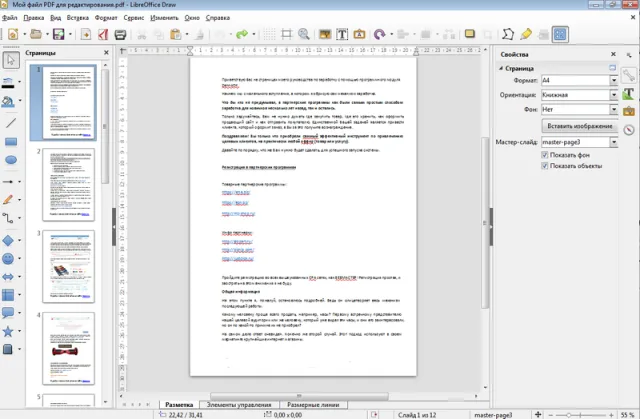640x419 pixels.
Task: Open the Файл menu
Action: coord(9,18)
